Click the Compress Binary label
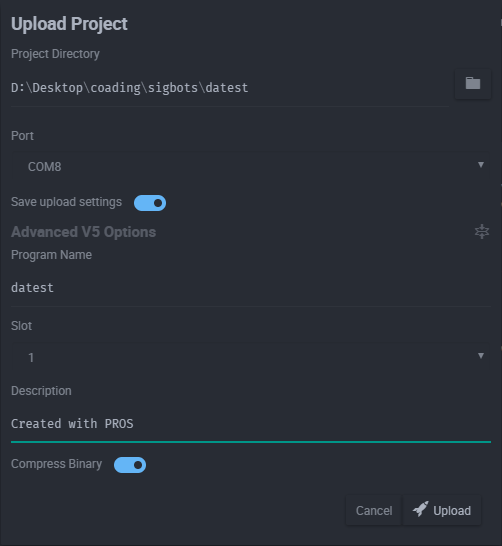502x546 pixels. 56,464
